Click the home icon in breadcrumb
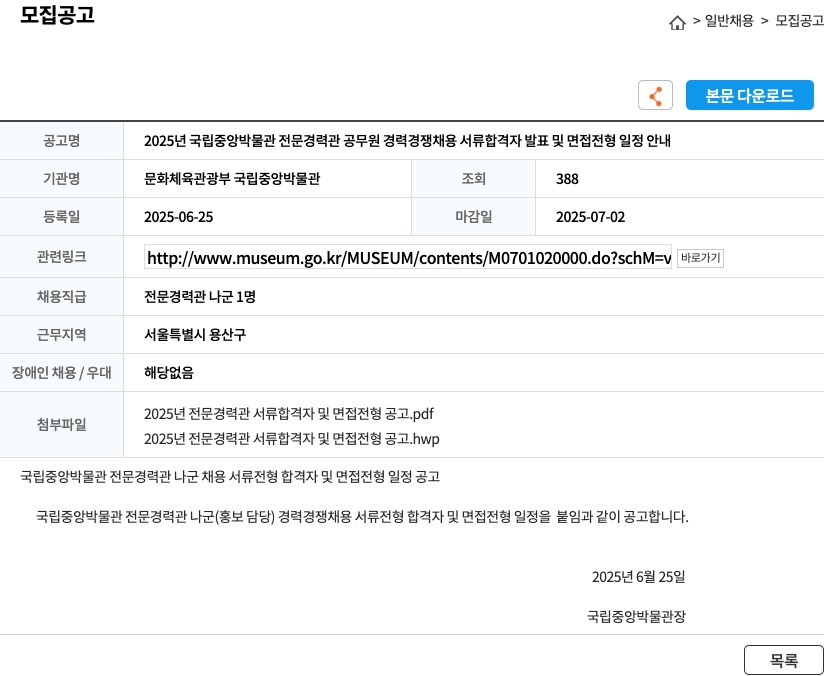 click(x=677, y=23)
